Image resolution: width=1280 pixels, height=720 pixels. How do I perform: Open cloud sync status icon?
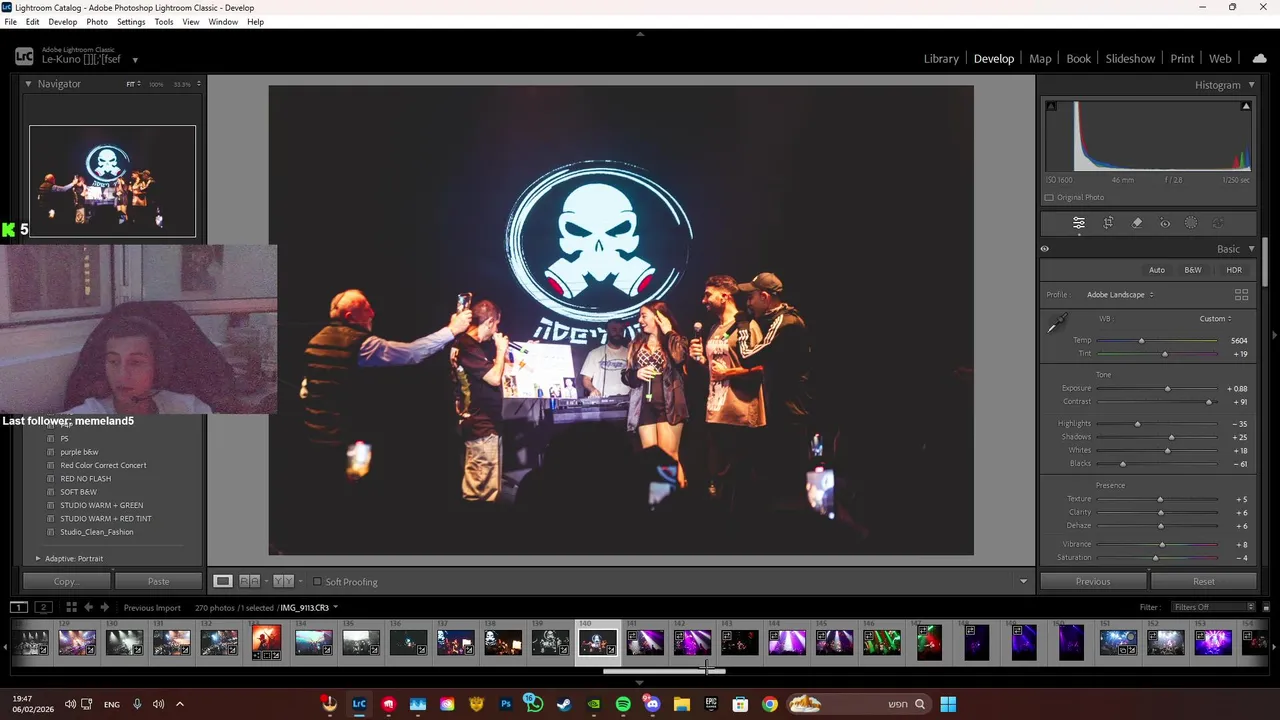(x=1259, y=59)
